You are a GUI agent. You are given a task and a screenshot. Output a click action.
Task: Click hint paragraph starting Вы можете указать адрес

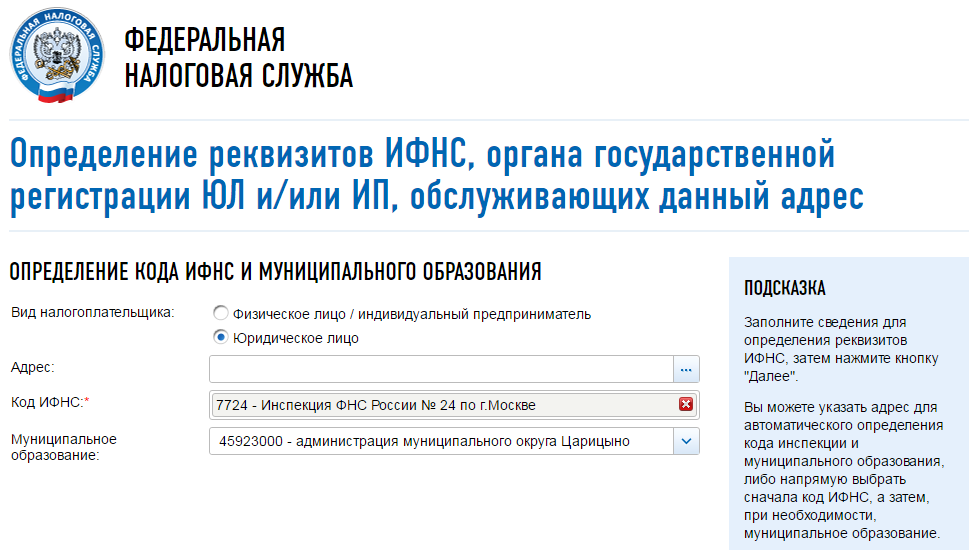(x=844, y=470)
